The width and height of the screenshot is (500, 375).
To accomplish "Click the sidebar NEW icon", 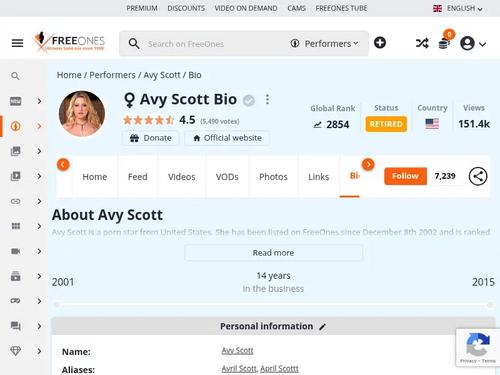I will 15,101.
